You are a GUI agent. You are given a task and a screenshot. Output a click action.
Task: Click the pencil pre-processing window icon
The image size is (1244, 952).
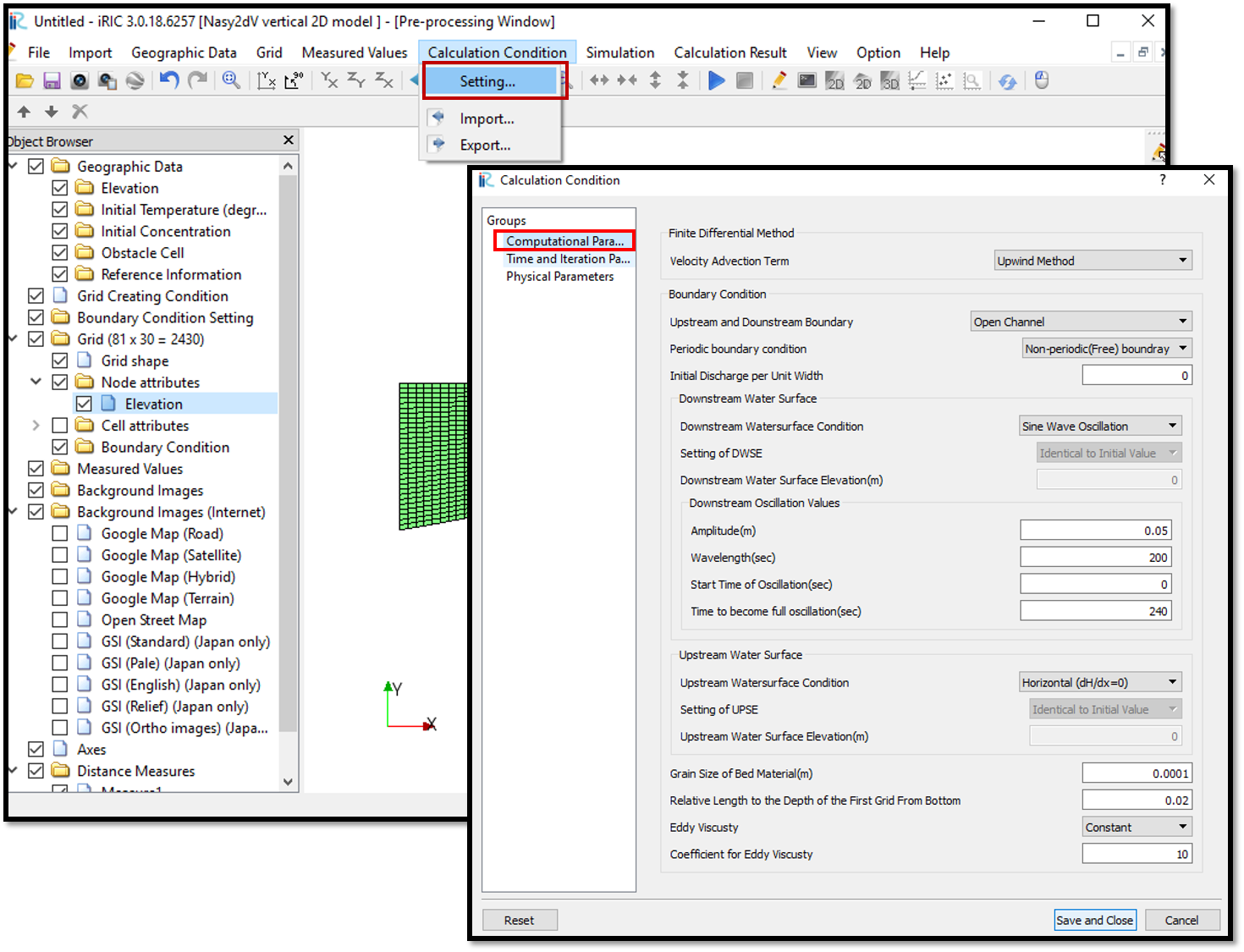pyautogui.click(x=779, y=80)
